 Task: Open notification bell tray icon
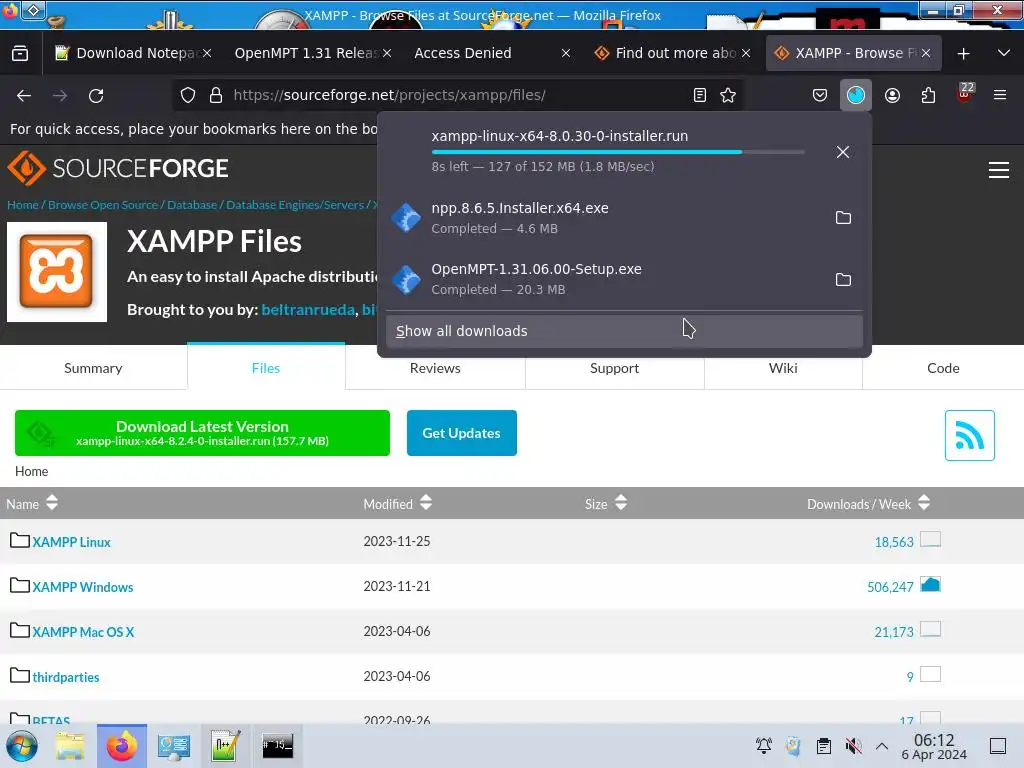click(x=763, y=746)
